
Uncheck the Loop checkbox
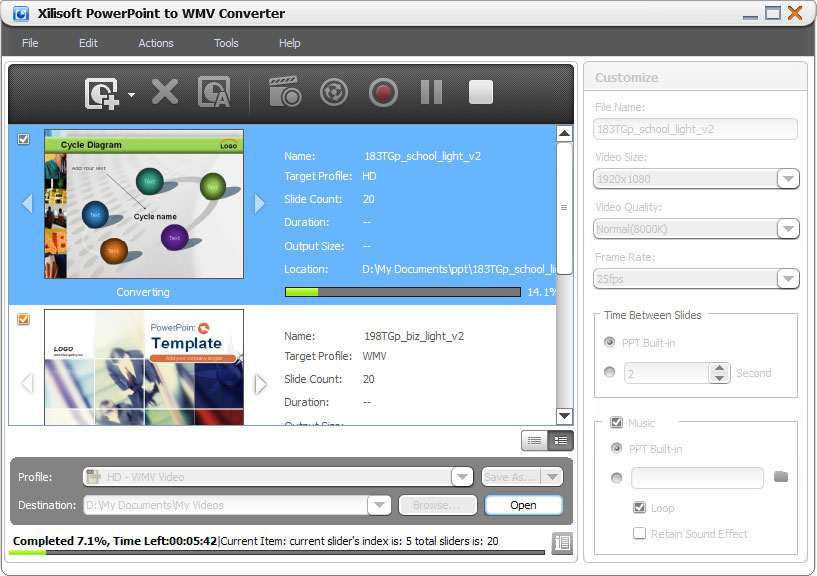click(x=639, y=507)
